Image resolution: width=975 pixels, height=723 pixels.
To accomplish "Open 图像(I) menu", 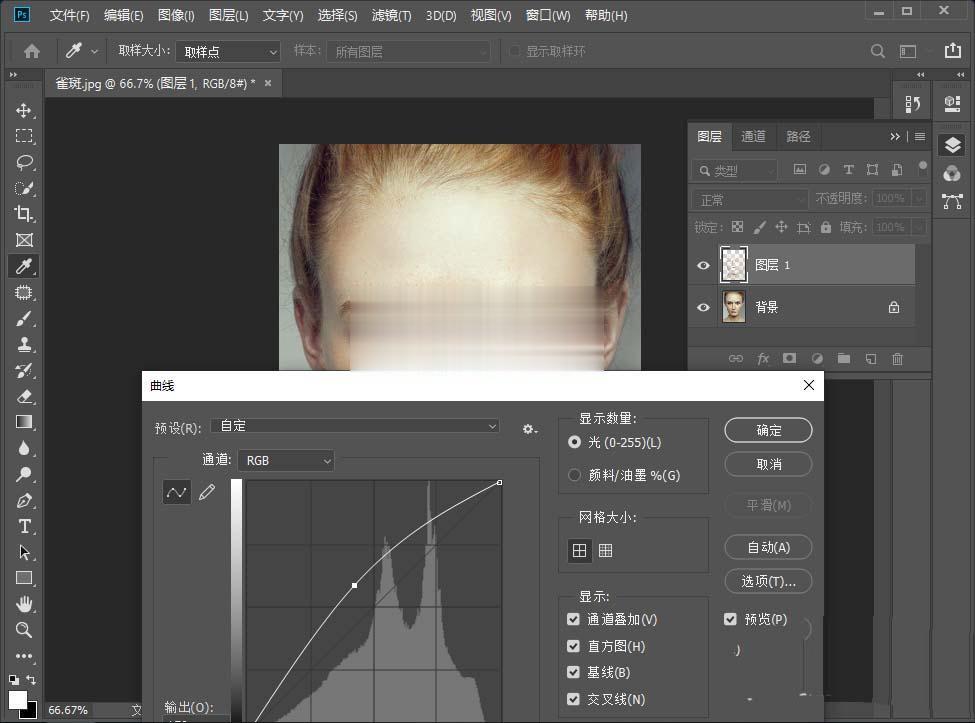I will (176, 15).
